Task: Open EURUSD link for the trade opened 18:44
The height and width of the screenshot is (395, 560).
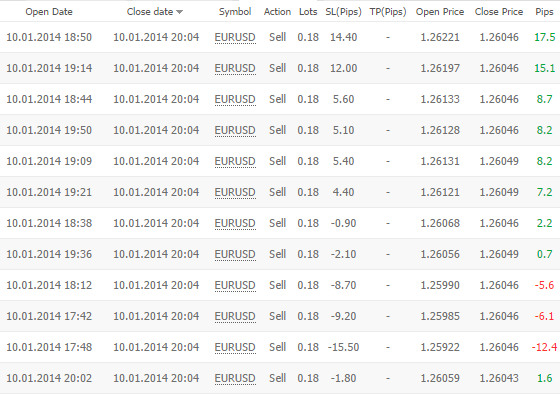Action: (235, 100)
